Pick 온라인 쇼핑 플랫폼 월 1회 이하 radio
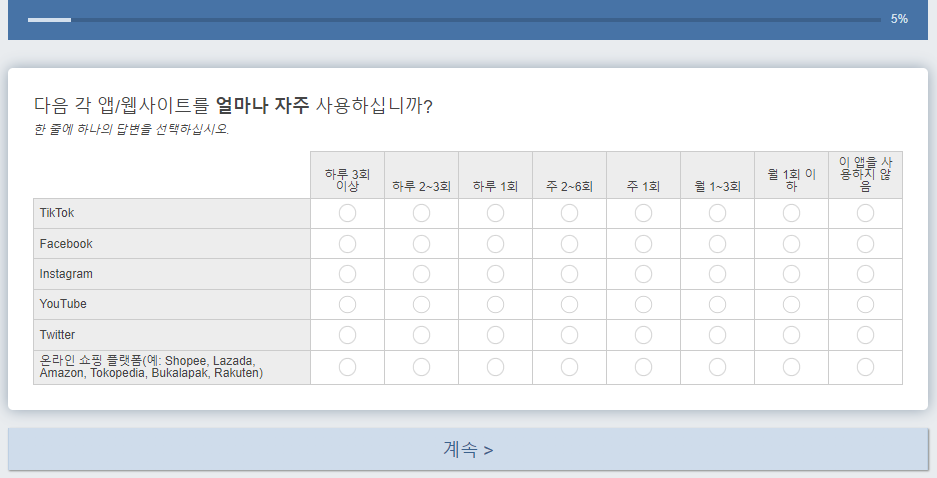 click(792, 367)
